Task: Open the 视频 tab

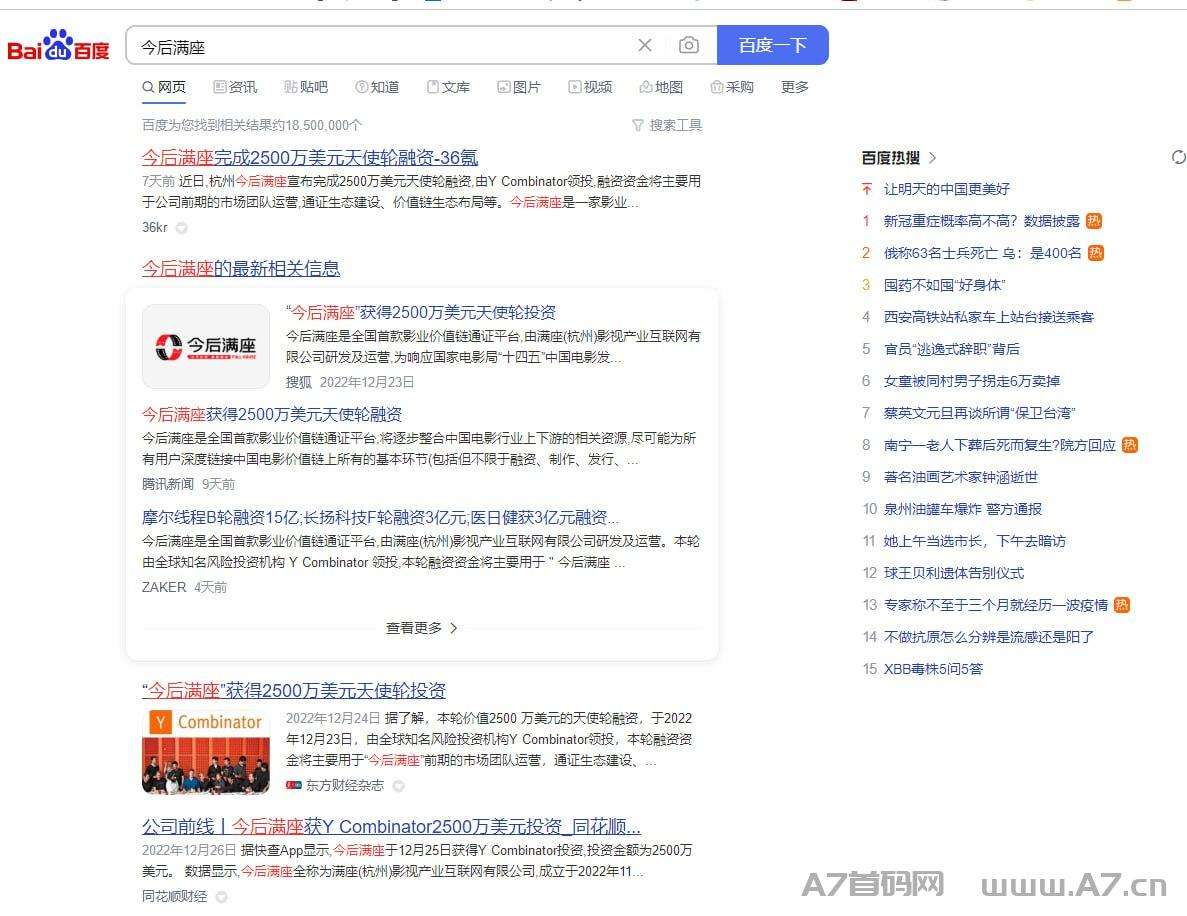Action: 590,88
